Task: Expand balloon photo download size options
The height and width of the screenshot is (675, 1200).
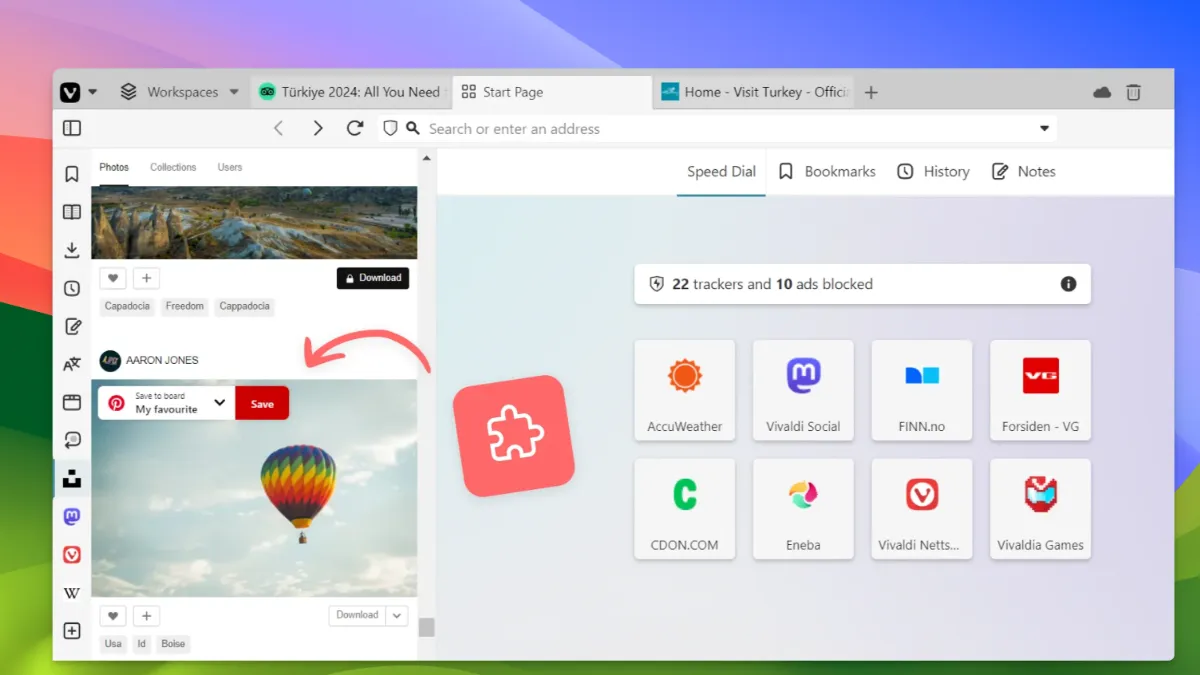Action: pos(397,615)
